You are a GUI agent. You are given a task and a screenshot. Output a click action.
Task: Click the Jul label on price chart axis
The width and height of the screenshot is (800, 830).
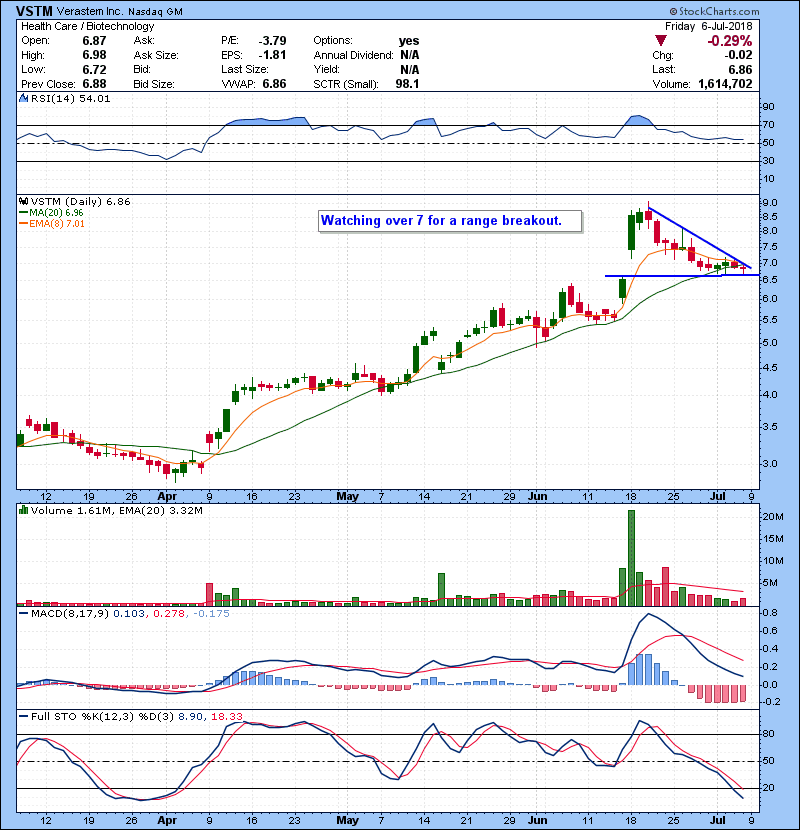(717, 497)
